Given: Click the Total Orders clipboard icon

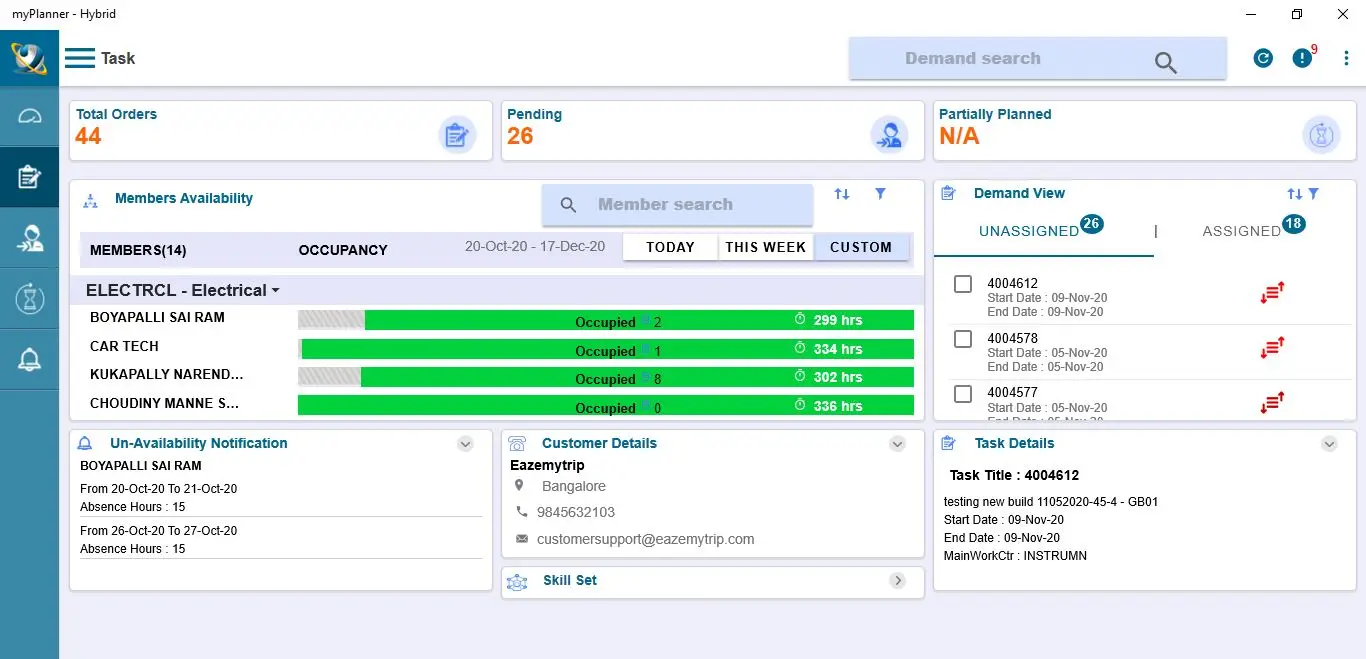Looking at the screenshot, I should (457, 134).
